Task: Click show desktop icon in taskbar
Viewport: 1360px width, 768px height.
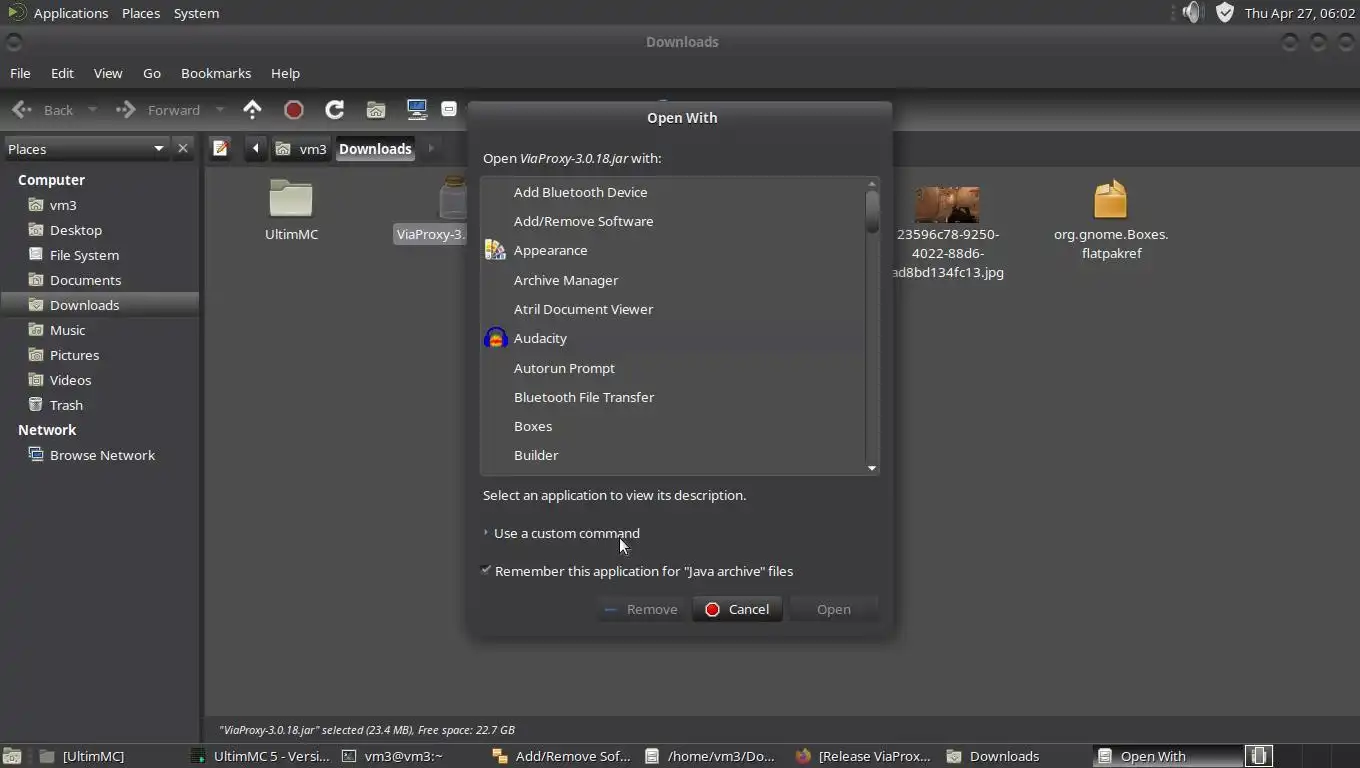Action: (13, 756)
